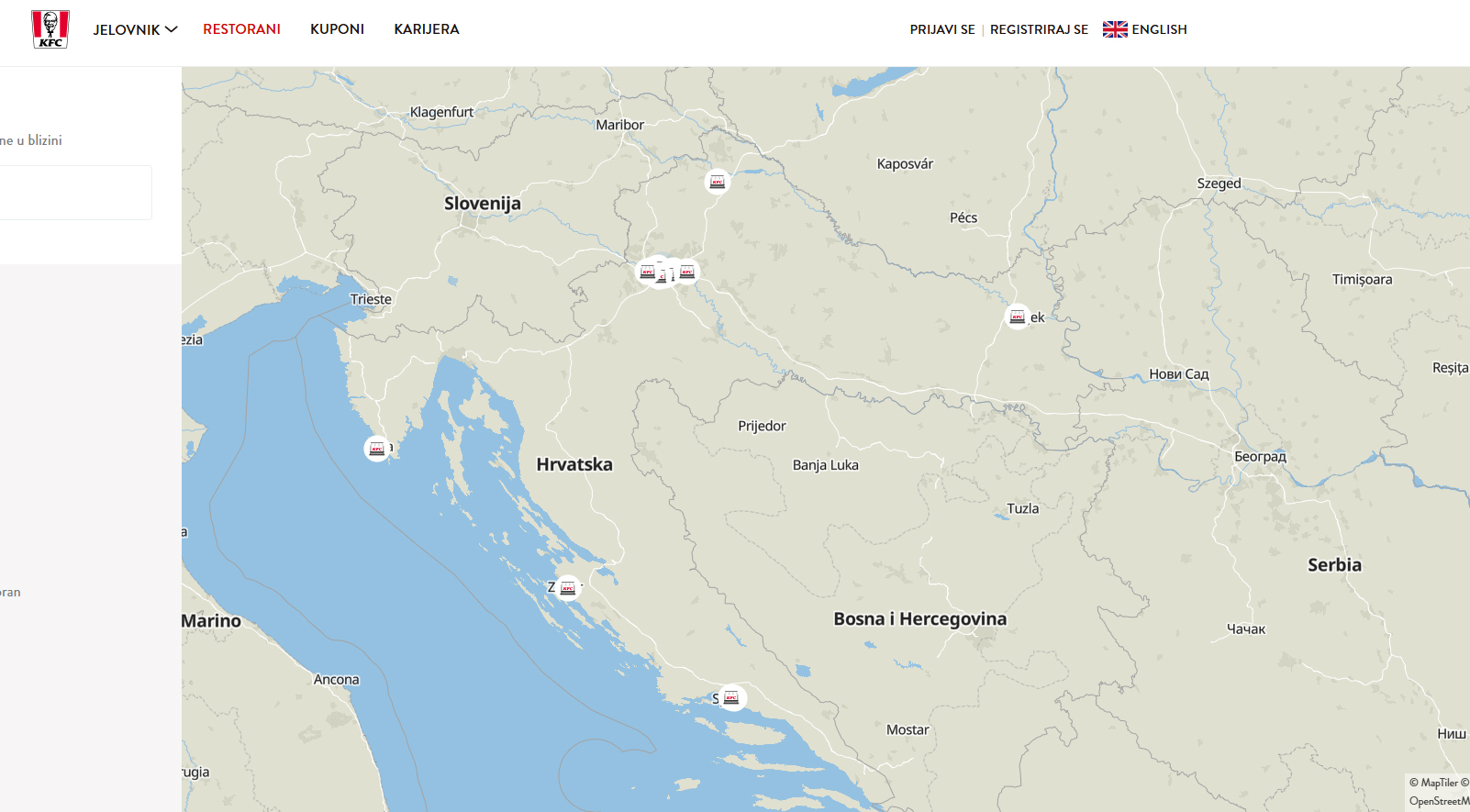Click the UK flag language icon
The width and height of the screenshot is (1470, 812).
coord(1115,29)
